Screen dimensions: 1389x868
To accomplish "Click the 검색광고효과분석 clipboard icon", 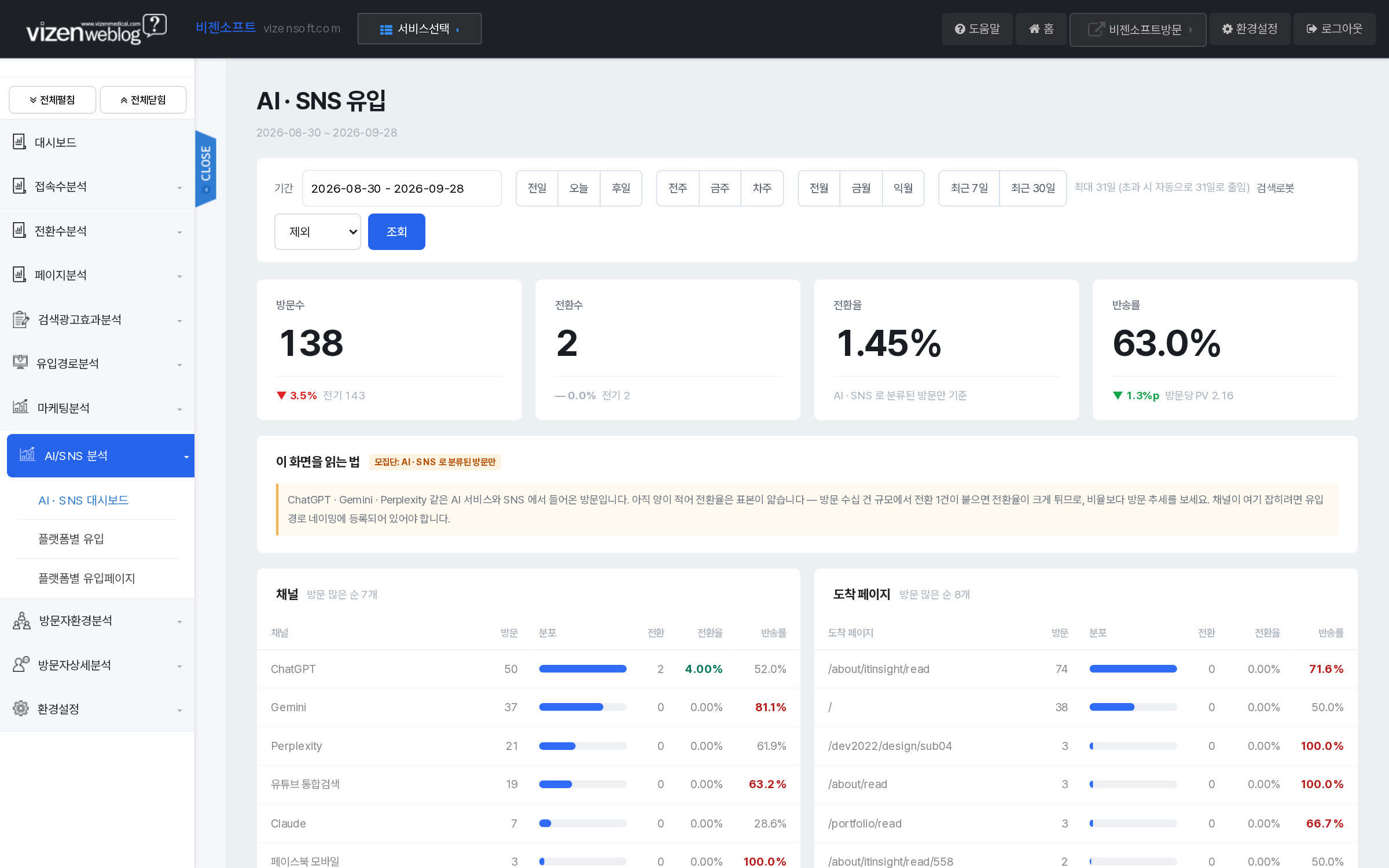I will point(20,319).
